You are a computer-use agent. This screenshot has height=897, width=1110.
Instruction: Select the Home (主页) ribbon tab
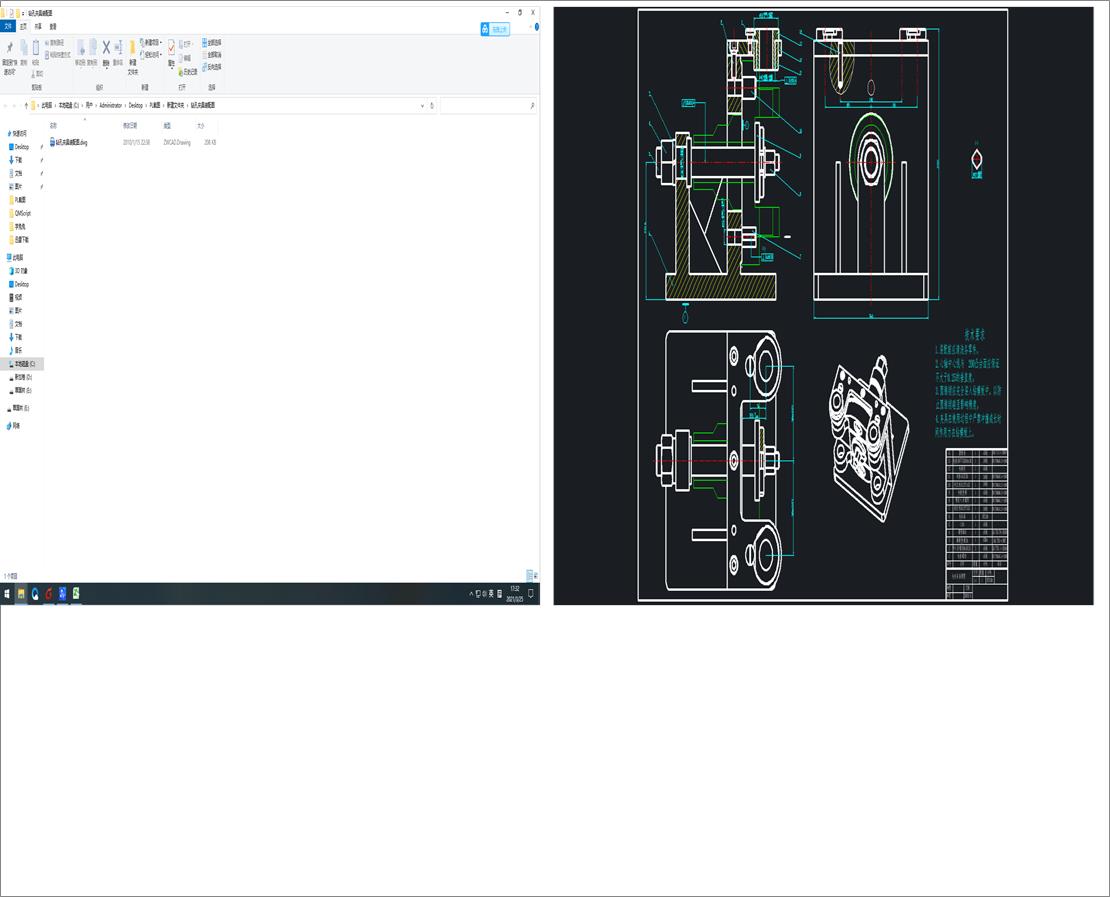click(x=23, y=26)
